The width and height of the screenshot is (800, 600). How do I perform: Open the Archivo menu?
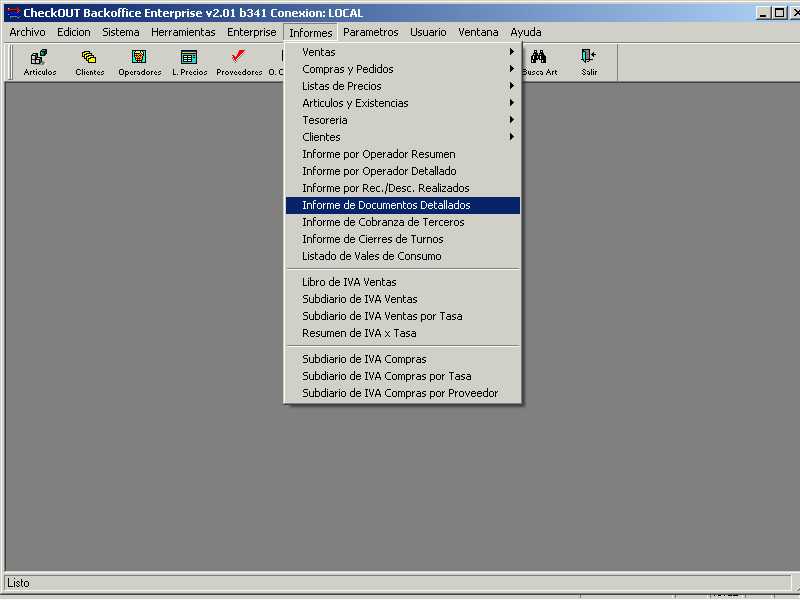pos(27,32)
